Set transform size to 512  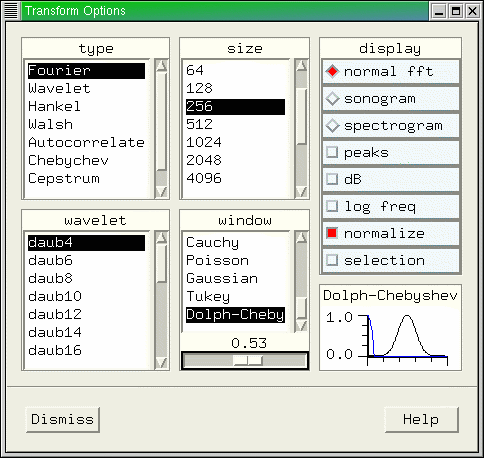pyautogui.click(x=235, y=125)
